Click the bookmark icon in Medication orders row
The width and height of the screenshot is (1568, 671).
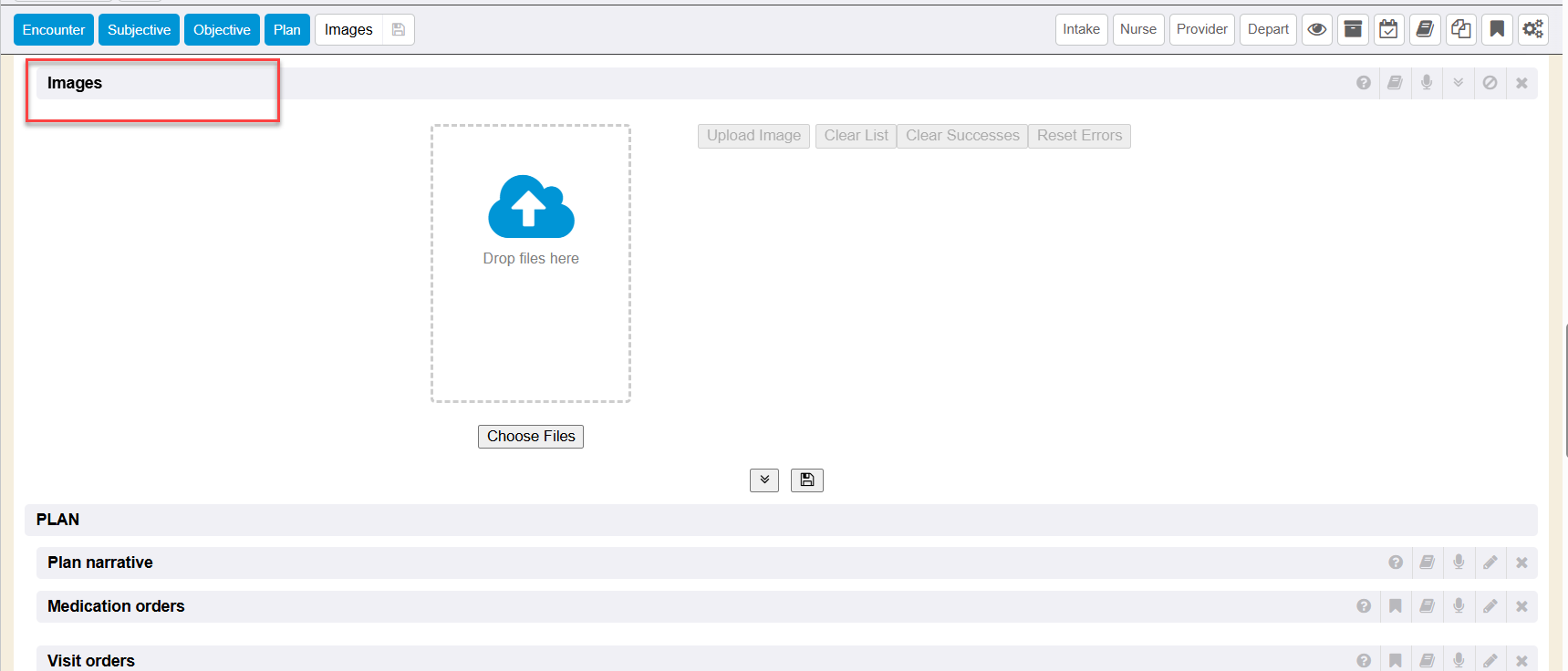(1395, 606)
